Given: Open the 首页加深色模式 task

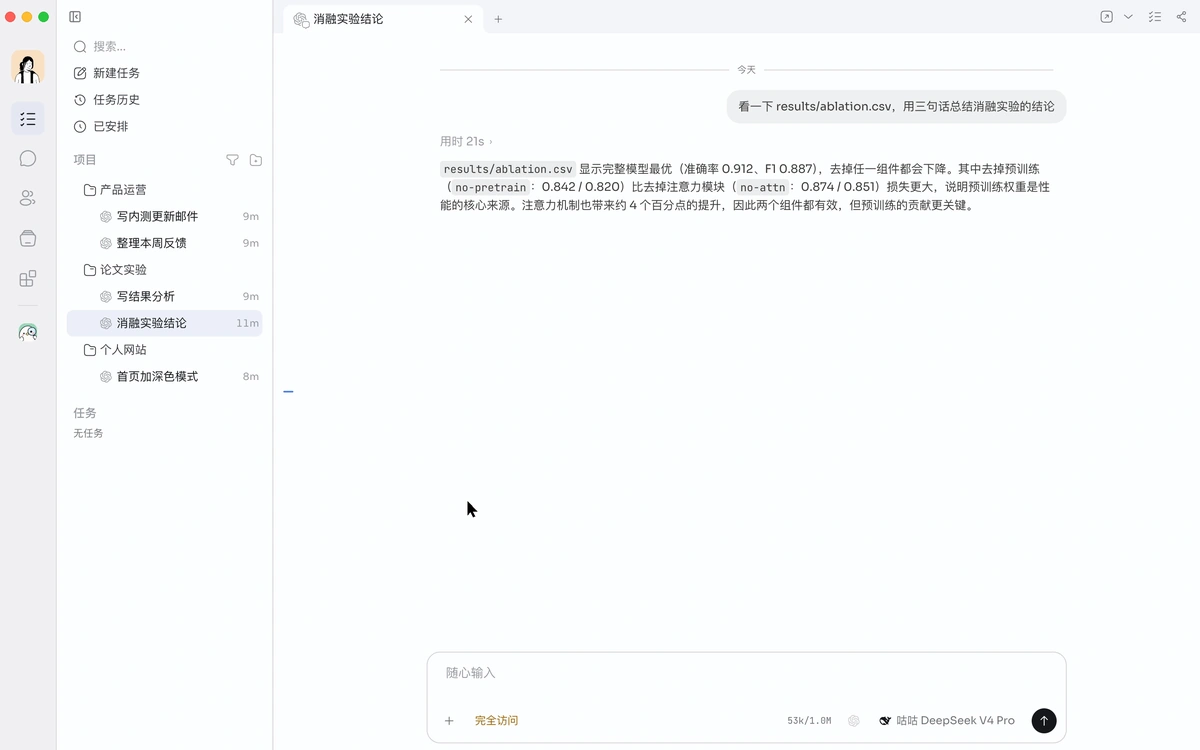Looking at the screenshot, I should coord(164,376).
